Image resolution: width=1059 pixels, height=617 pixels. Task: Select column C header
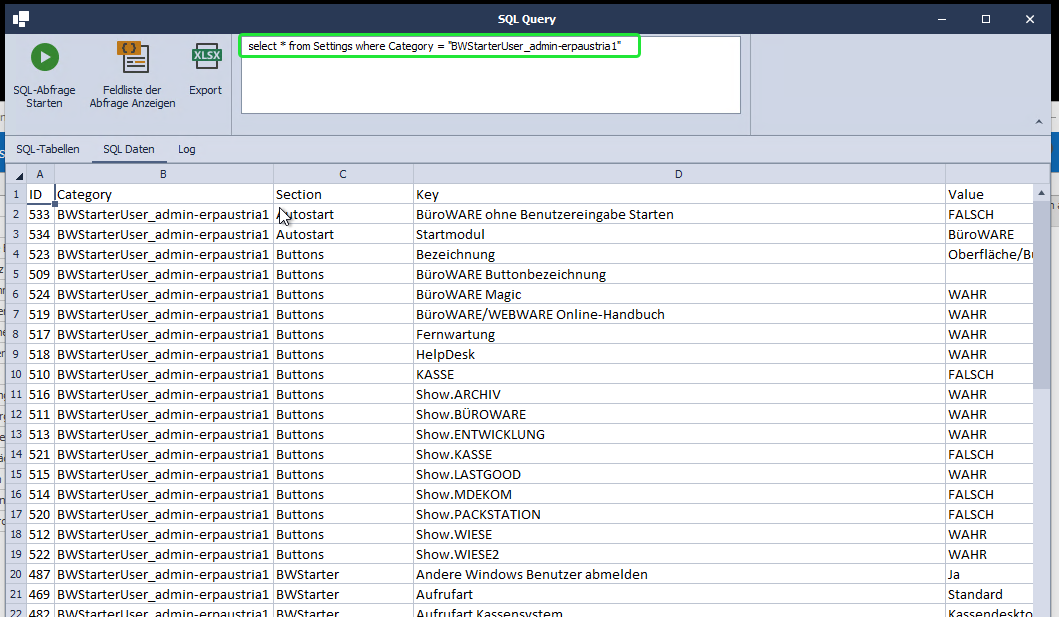343,174
